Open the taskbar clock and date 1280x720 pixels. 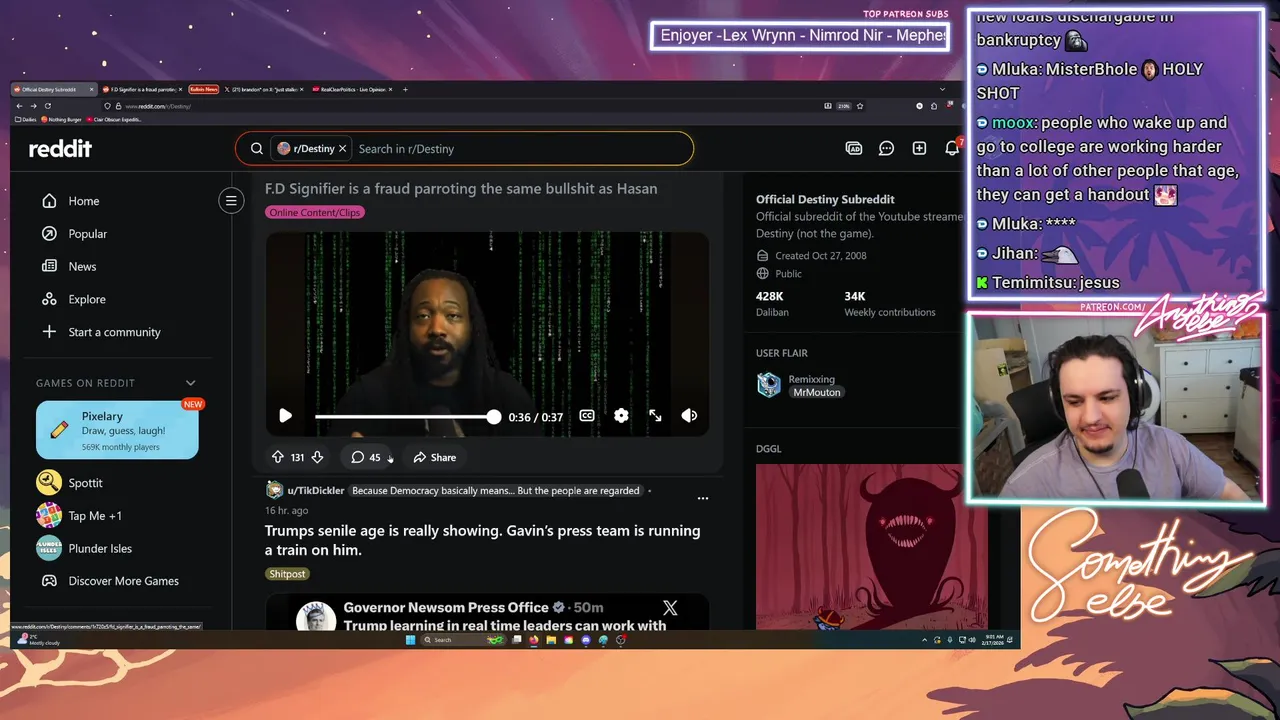[x=994, y=640]
